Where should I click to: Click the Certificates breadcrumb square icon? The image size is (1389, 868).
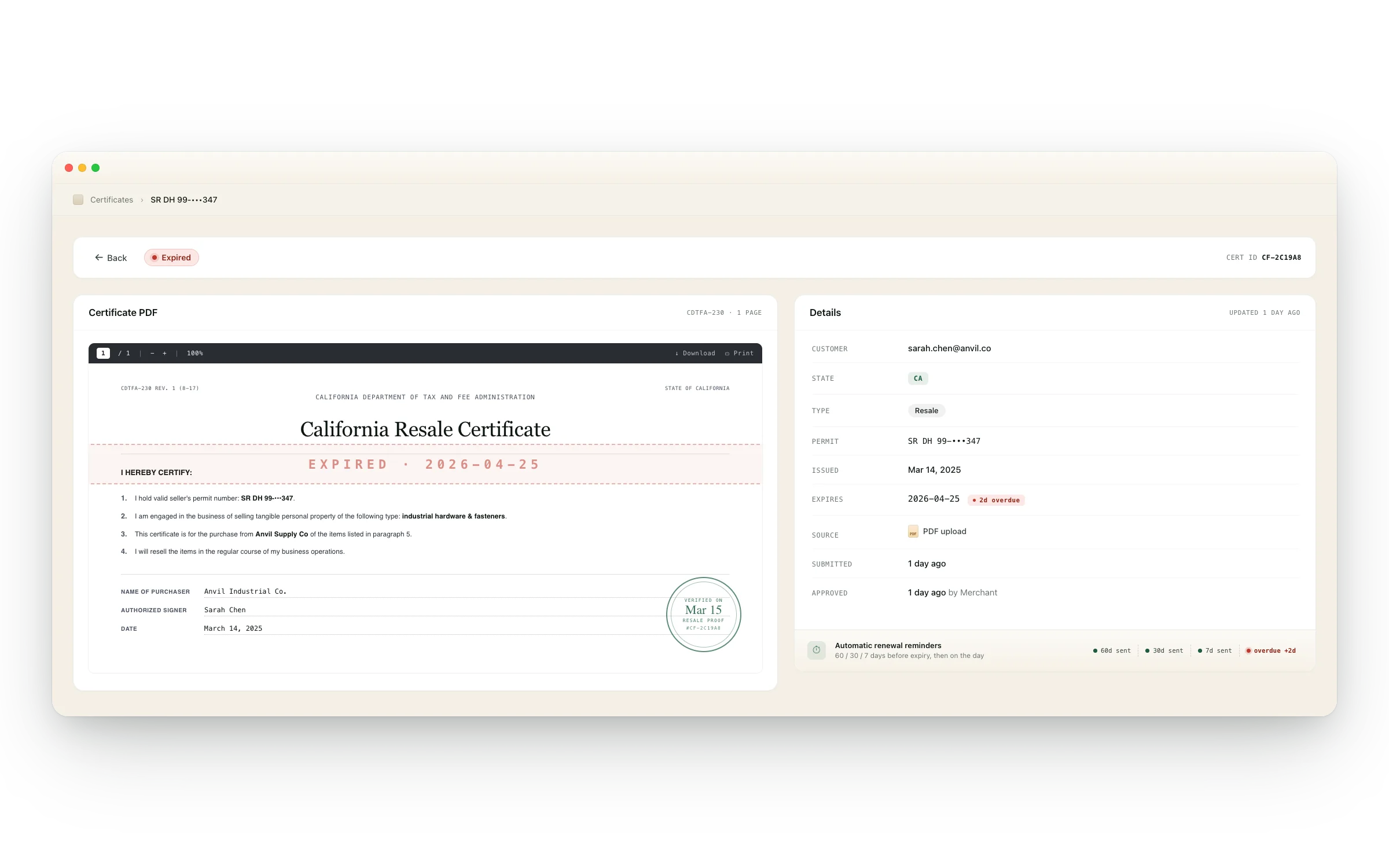tap(78, 200)
